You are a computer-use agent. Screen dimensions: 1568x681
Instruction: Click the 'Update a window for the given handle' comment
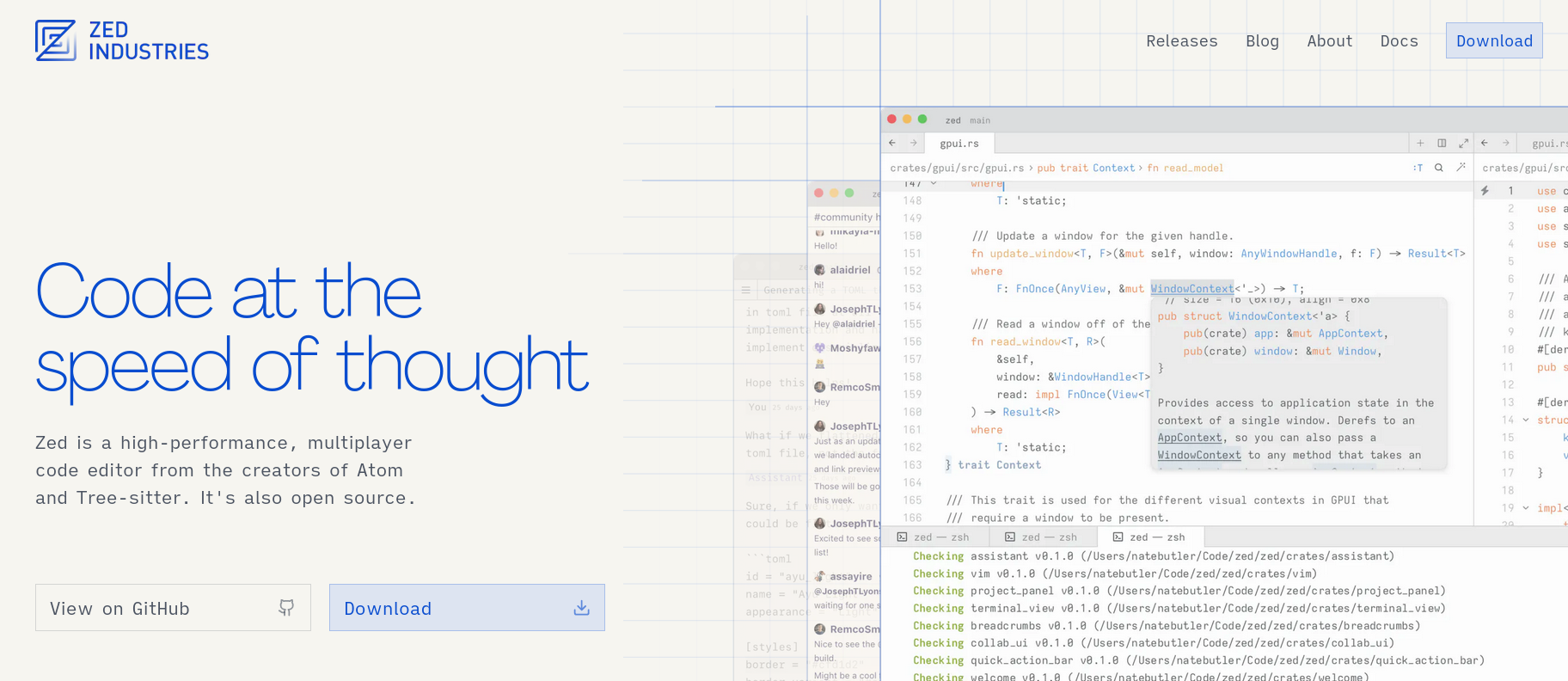click(x=1103, y=236)
